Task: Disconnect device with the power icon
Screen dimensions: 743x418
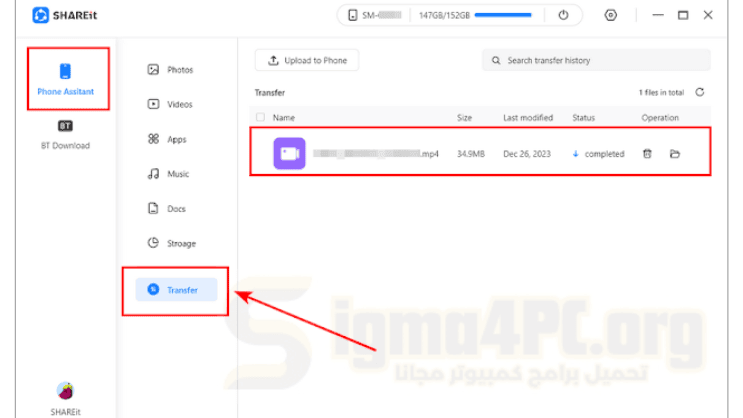Action: tap(563, 15)
